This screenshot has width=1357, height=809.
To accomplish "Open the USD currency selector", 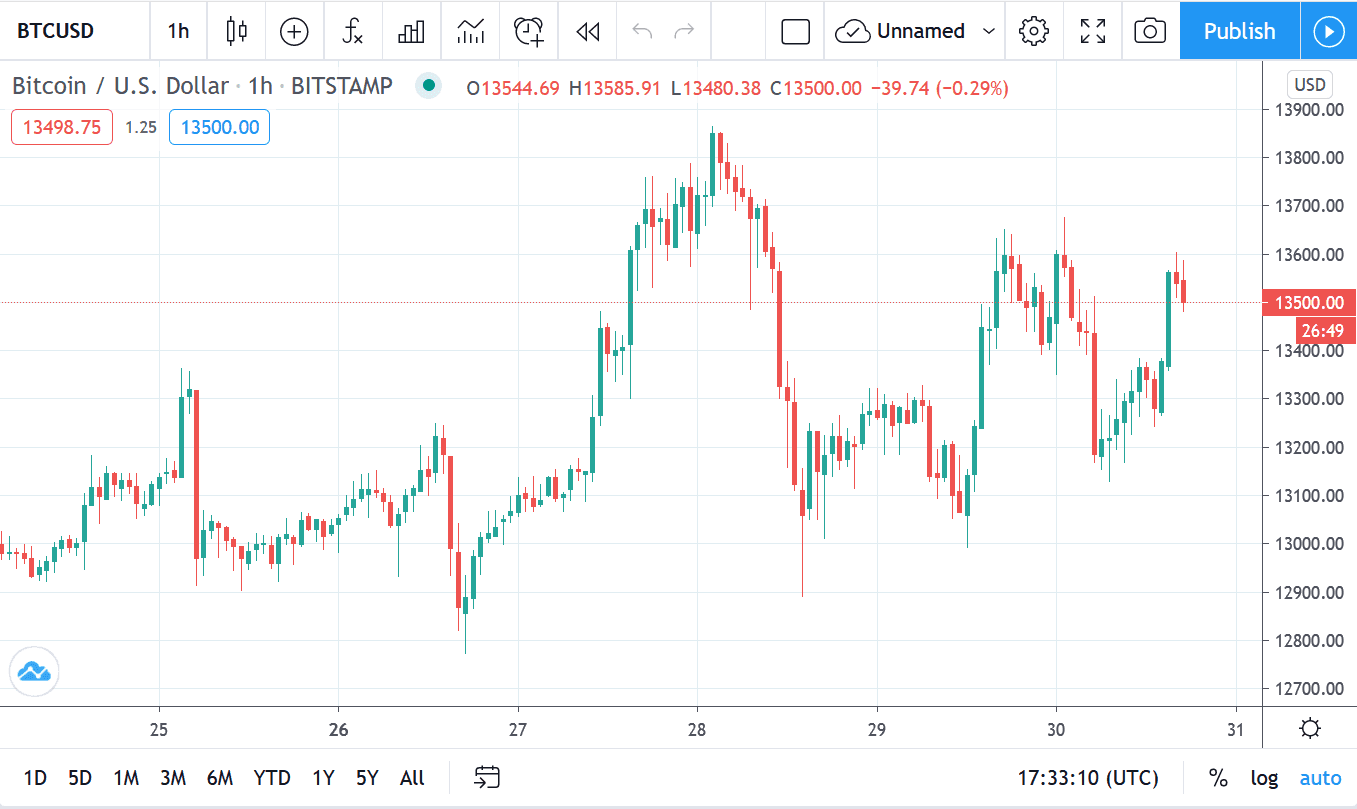I will (1309, 84).
